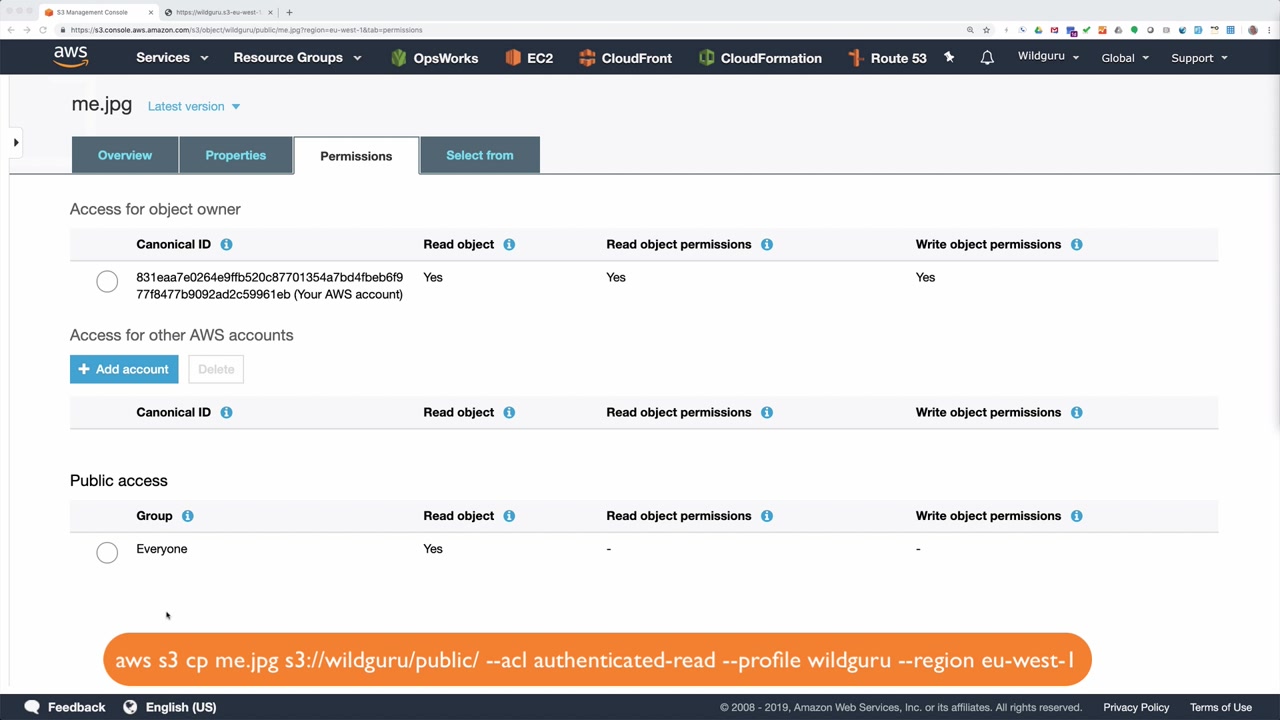This screenshot has width=1280, height=720.
Task: Change language from English (US)
Action: [170, 707]
